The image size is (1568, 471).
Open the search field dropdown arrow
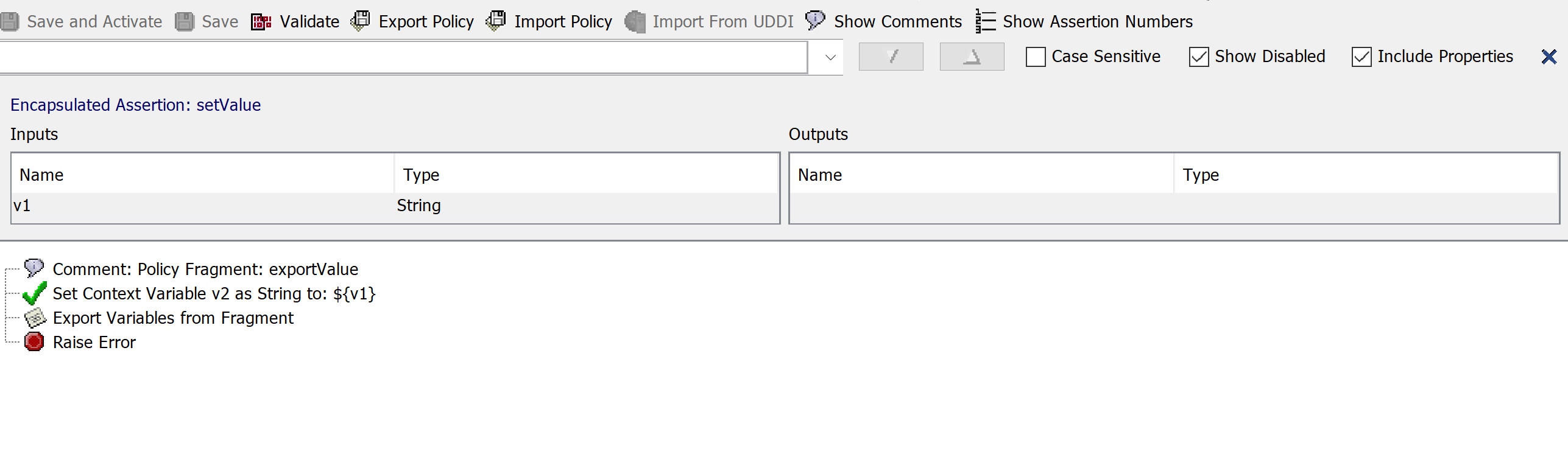coord(830,57)
